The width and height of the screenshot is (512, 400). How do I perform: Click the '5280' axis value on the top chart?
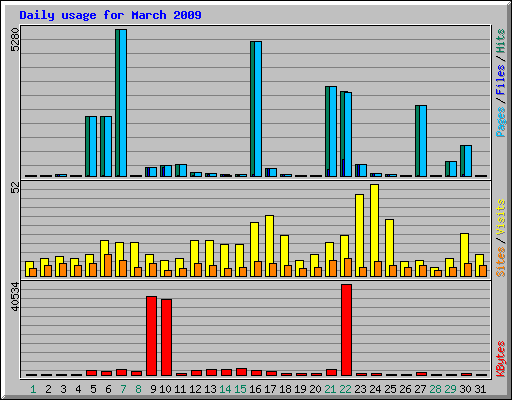pyautogui.click(x=15, y=40)
